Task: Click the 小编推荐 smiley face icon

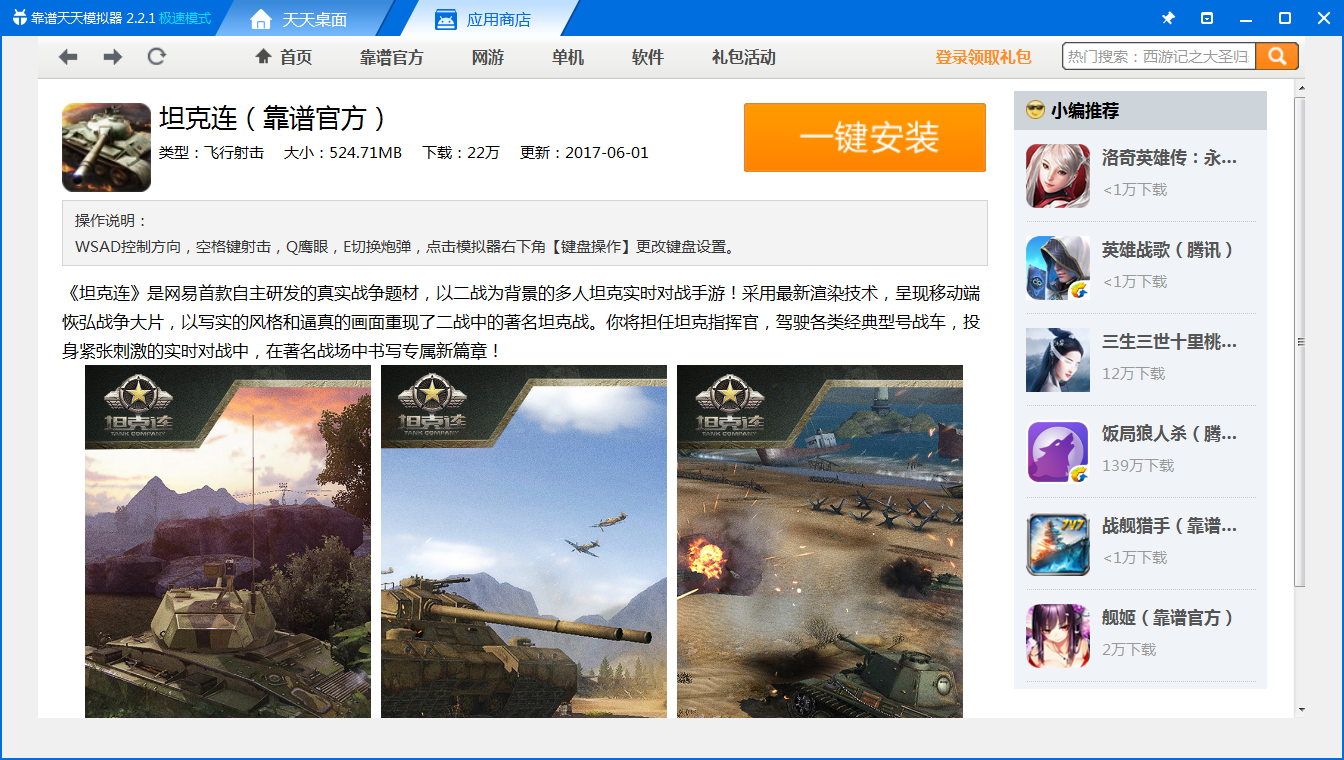Action: pos(1035,111)
